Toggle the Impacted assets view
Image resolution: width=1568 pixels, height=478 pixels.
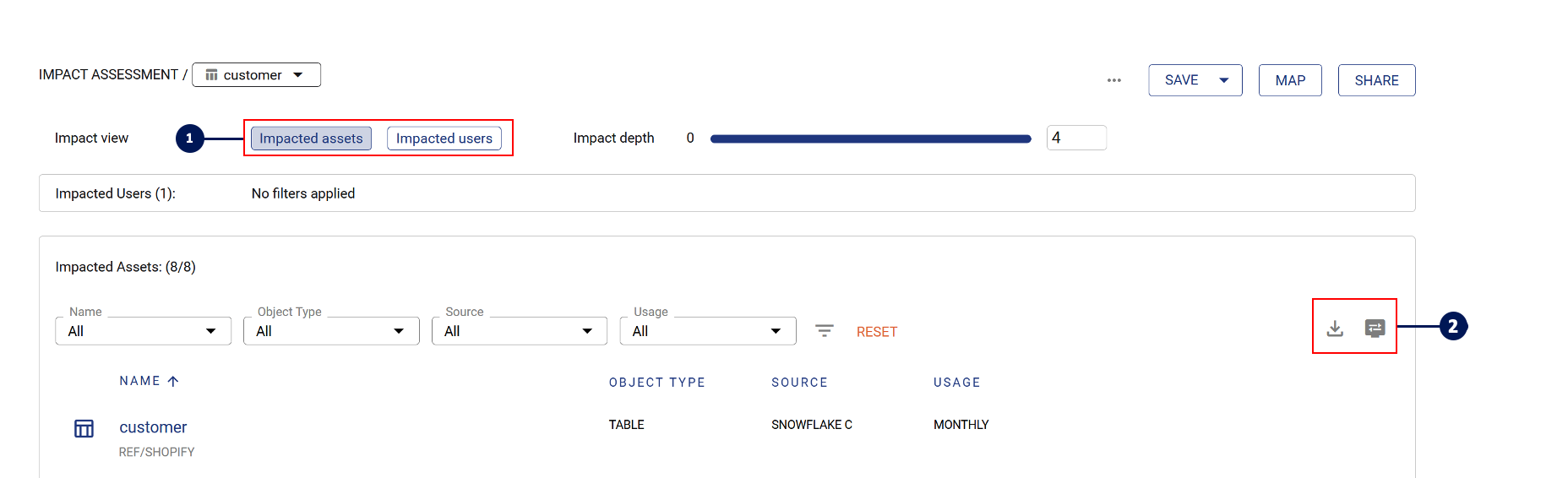[311, 139]
